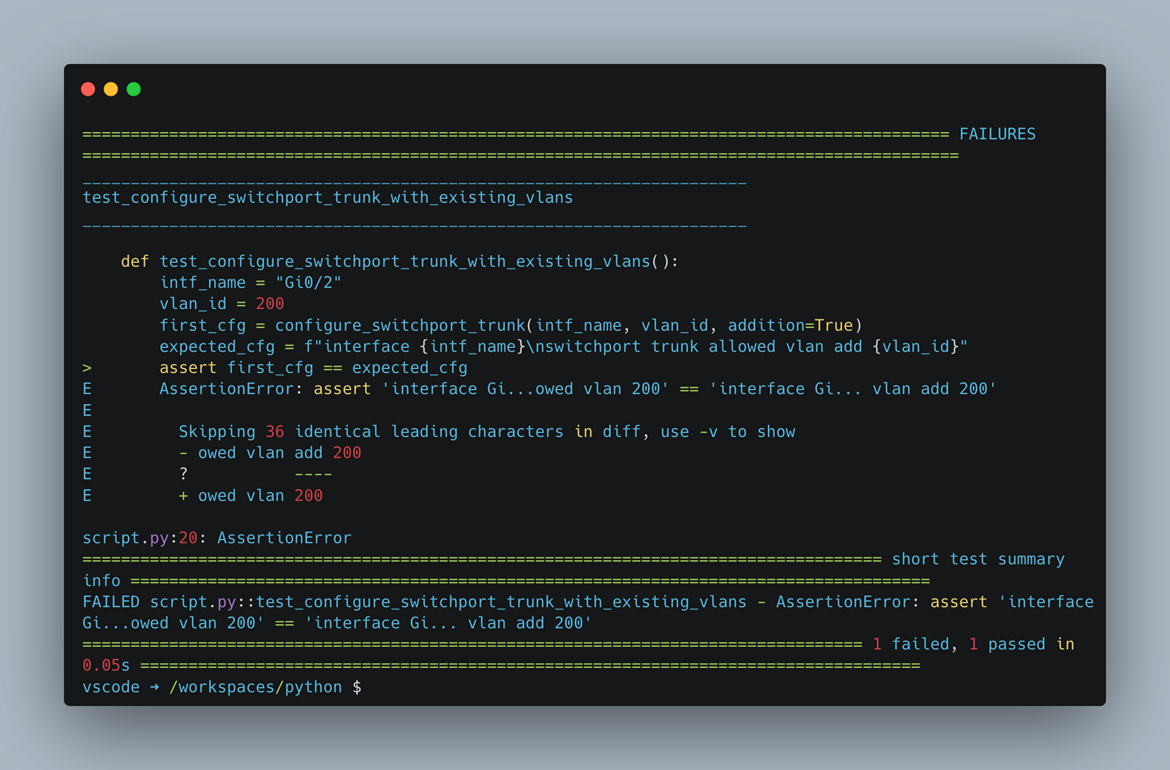Click the 'expected_cfg = f"interface' line
Viewport: 1170px width, 770px height.
[x=563, y=346]
